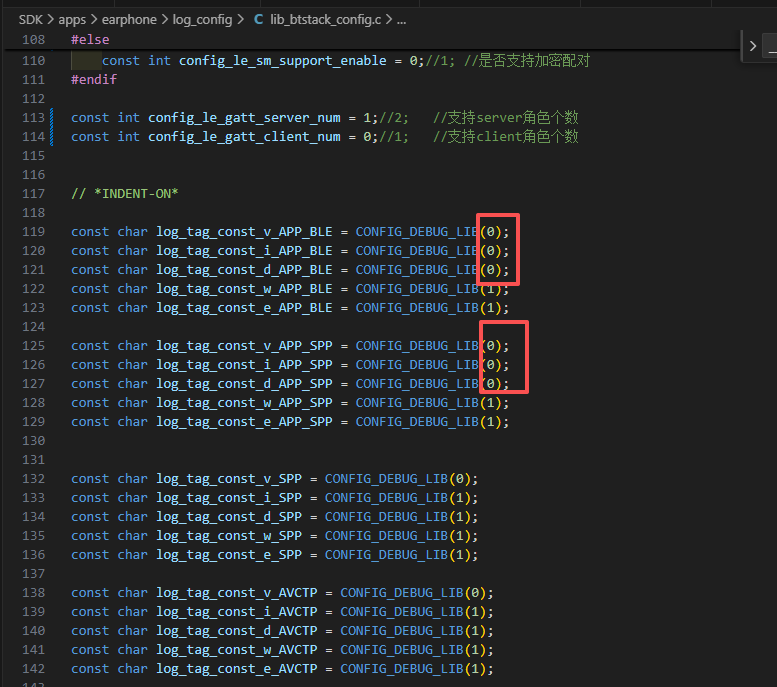
Task: Click line number 142 in gutter
Action: click(x=33, y=669)
